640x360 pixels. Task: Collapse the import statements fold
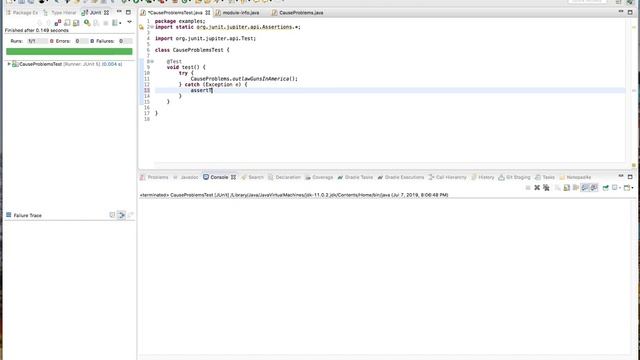point(152,27)
